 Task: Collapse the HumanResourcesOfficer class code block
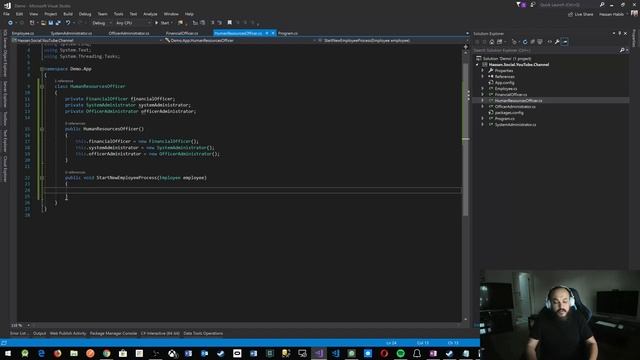[42, 87]
